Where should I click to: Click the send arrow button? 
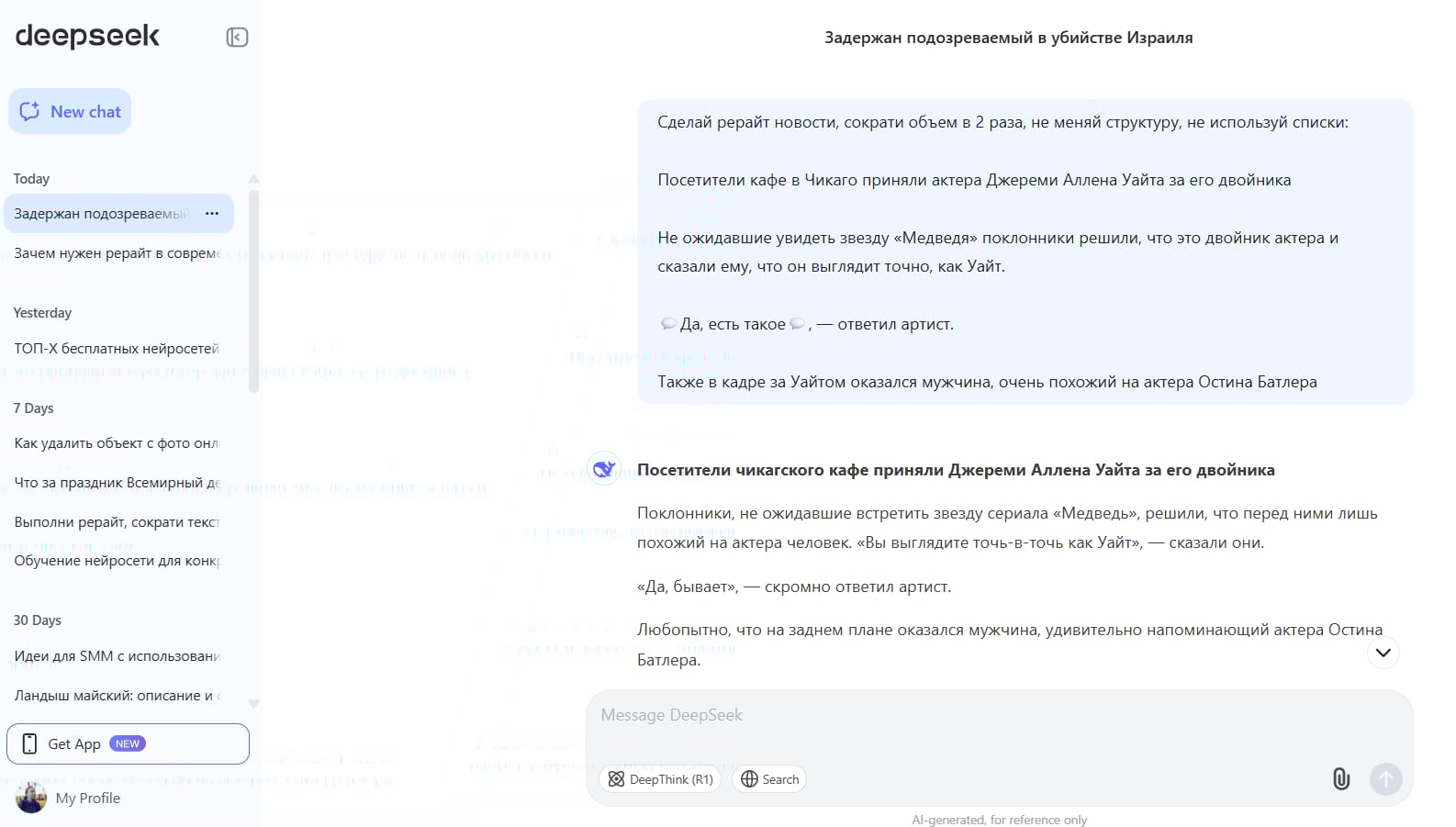(1386, 779)
